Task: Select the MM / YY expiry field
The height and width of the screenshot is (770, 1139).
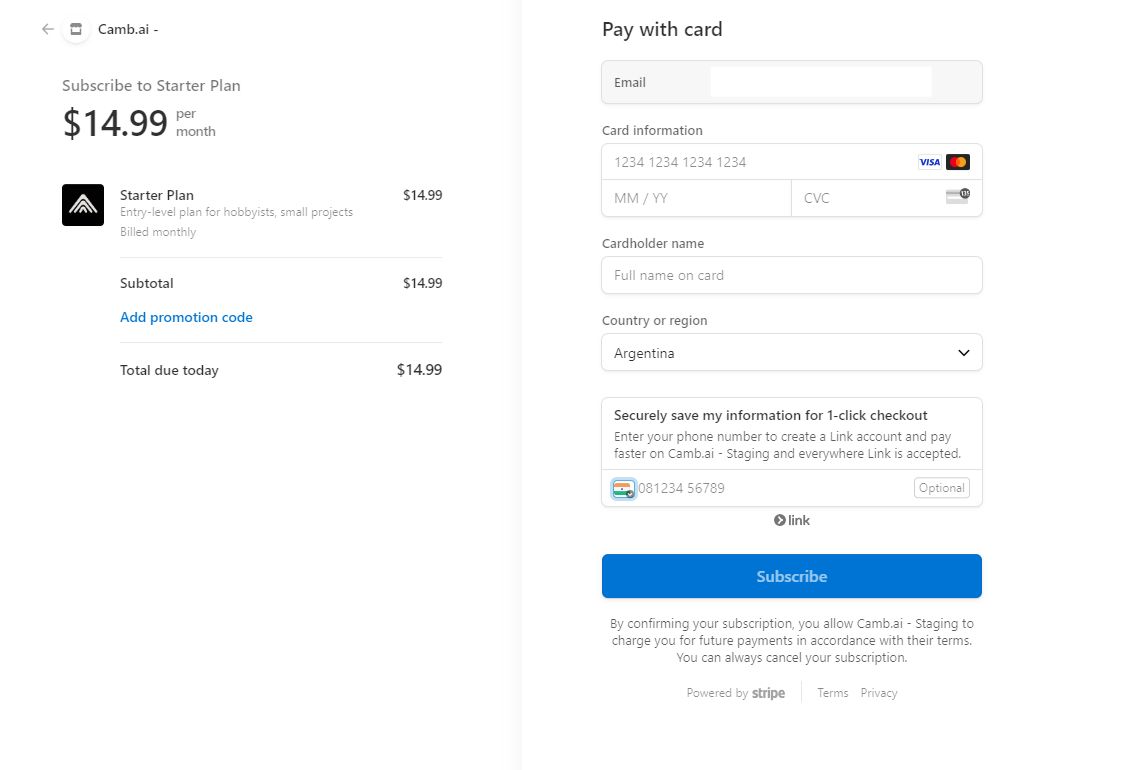Action: point(696,198)
